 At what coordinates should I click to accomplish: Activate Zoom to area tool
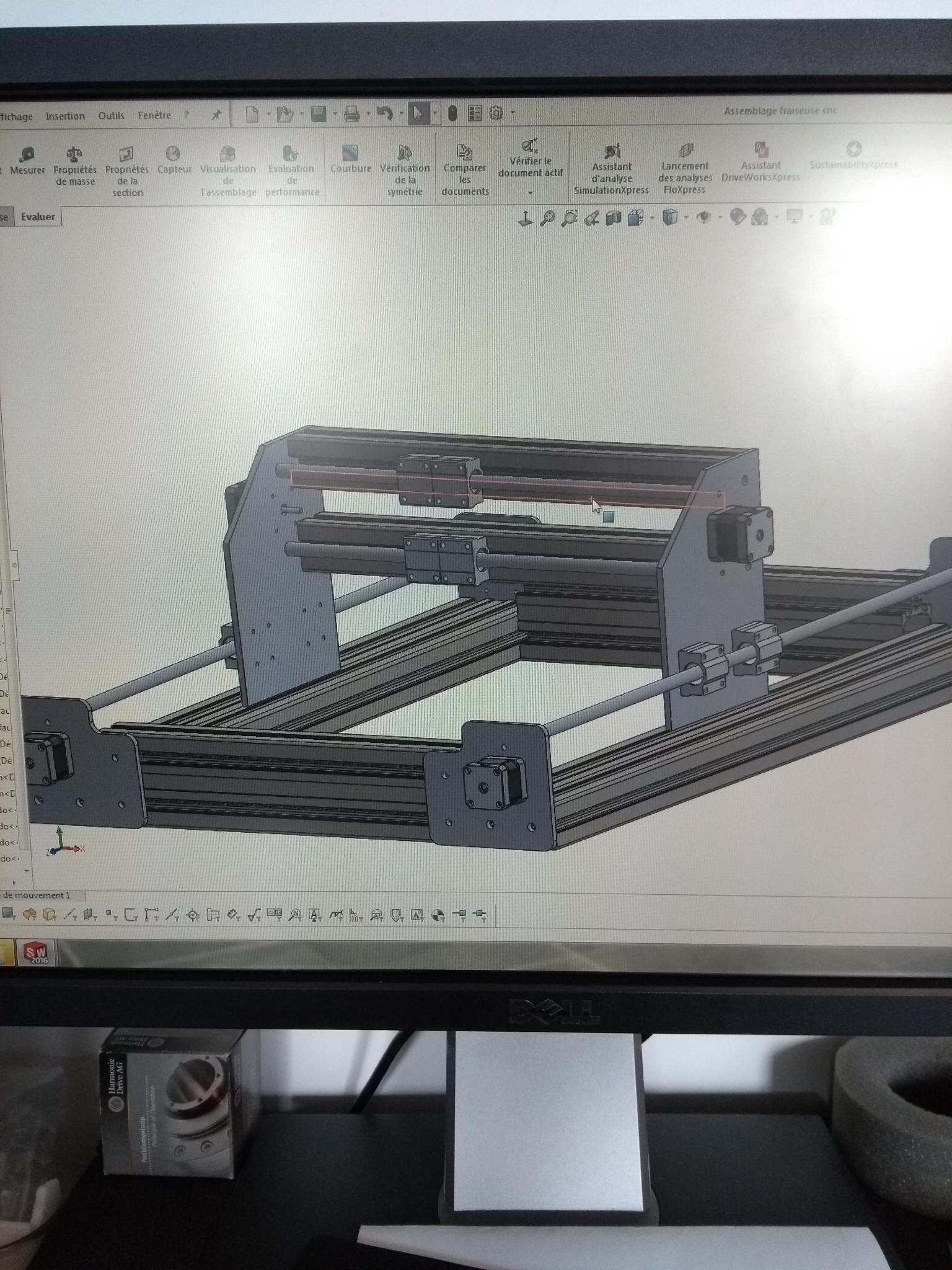click(569, 218)
